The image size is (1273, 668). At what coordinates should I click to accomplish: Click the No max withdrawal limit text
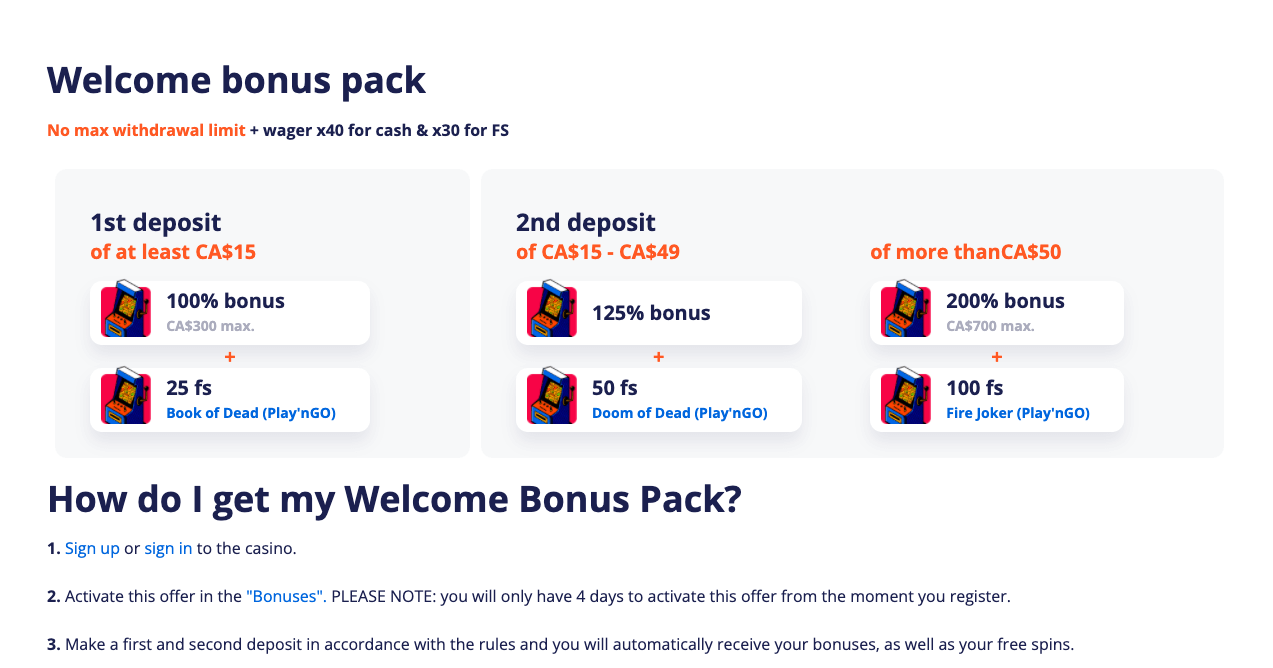pos(146,130)
